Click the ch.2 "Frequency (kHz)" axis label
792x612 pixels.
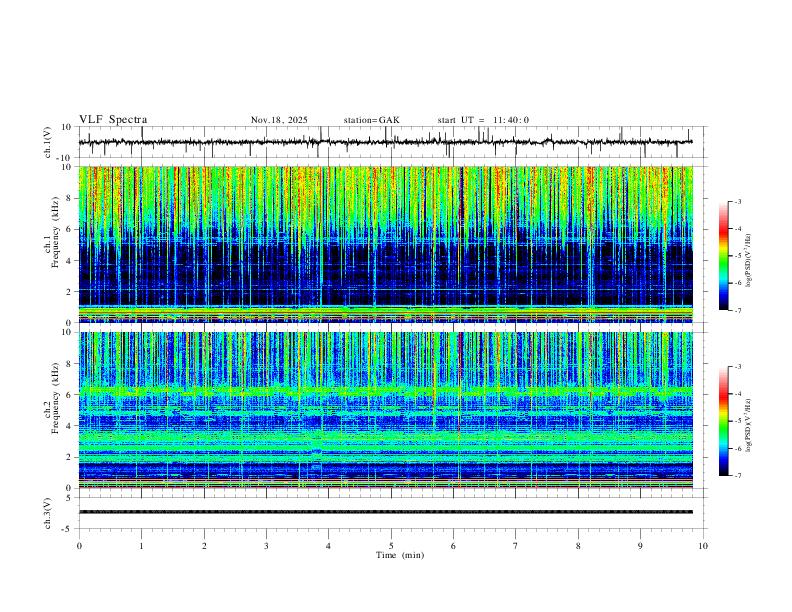click(56, 398)
